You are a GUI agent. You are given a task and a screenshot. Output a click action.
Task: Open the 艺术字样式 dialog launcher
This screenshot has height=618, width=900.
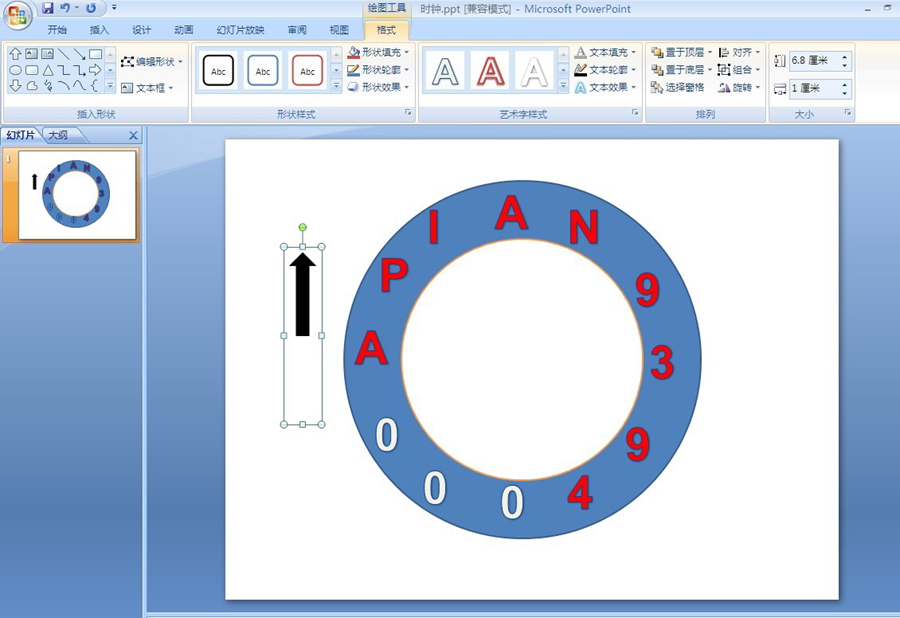pos(635,112)
